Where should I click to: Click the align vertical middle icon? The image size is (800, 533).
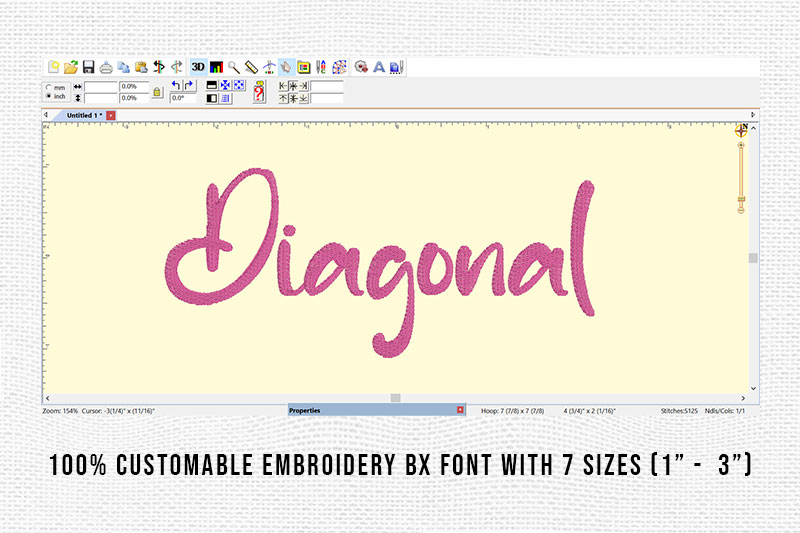[x=293, y=98]
